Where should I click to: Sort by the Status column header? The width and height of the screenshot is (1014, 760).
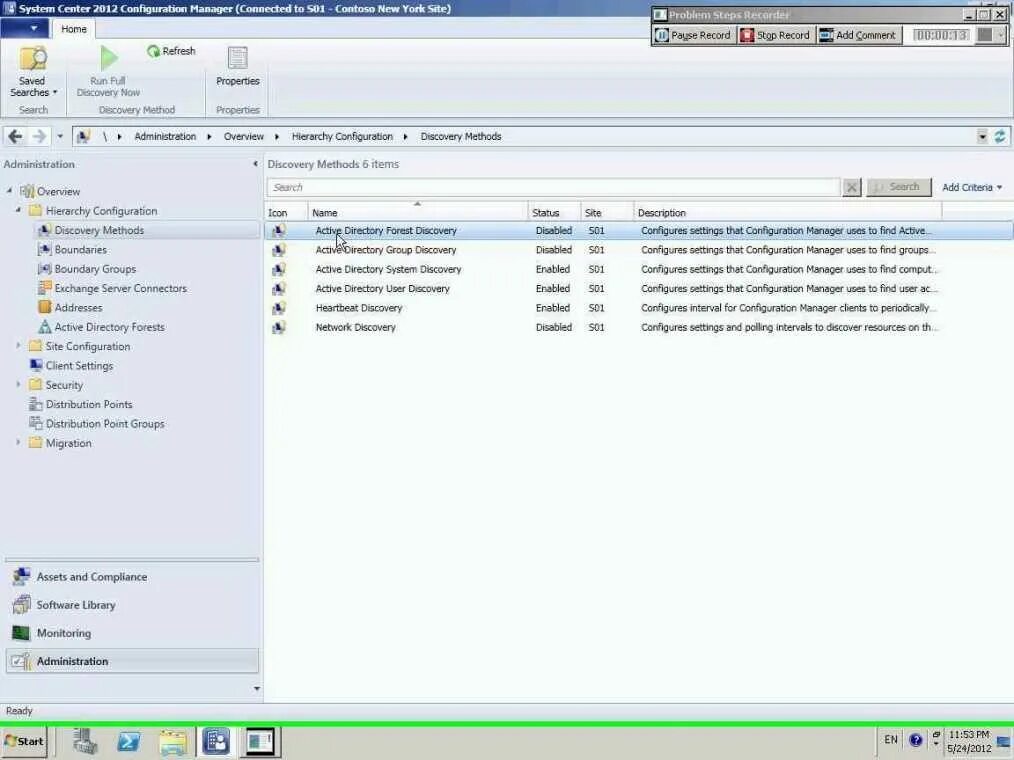(554, 212)
